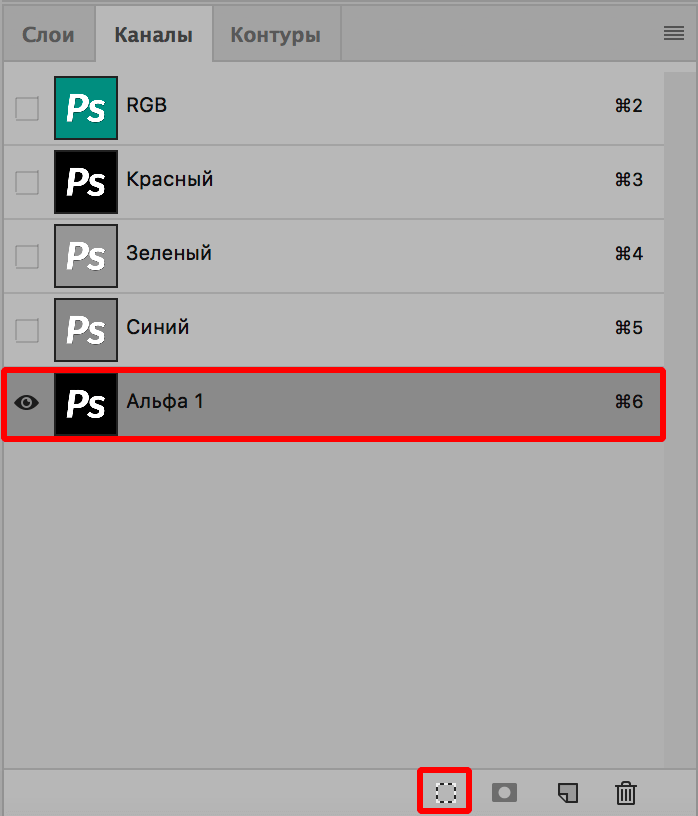
Task: Switch to the Контуры tab
Action: pyautogui.click(x=276, y=33)
